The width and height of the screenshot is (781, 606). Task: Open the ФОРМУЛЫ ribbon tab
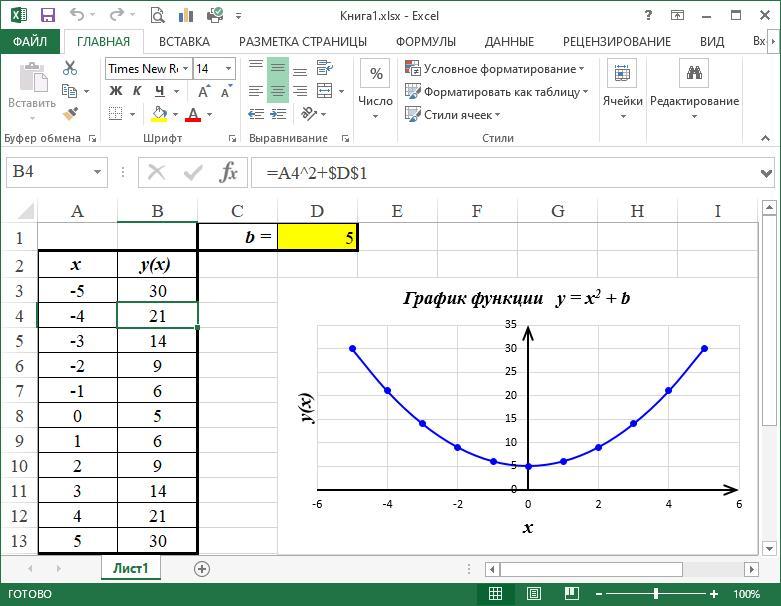[x=425, y=41]
